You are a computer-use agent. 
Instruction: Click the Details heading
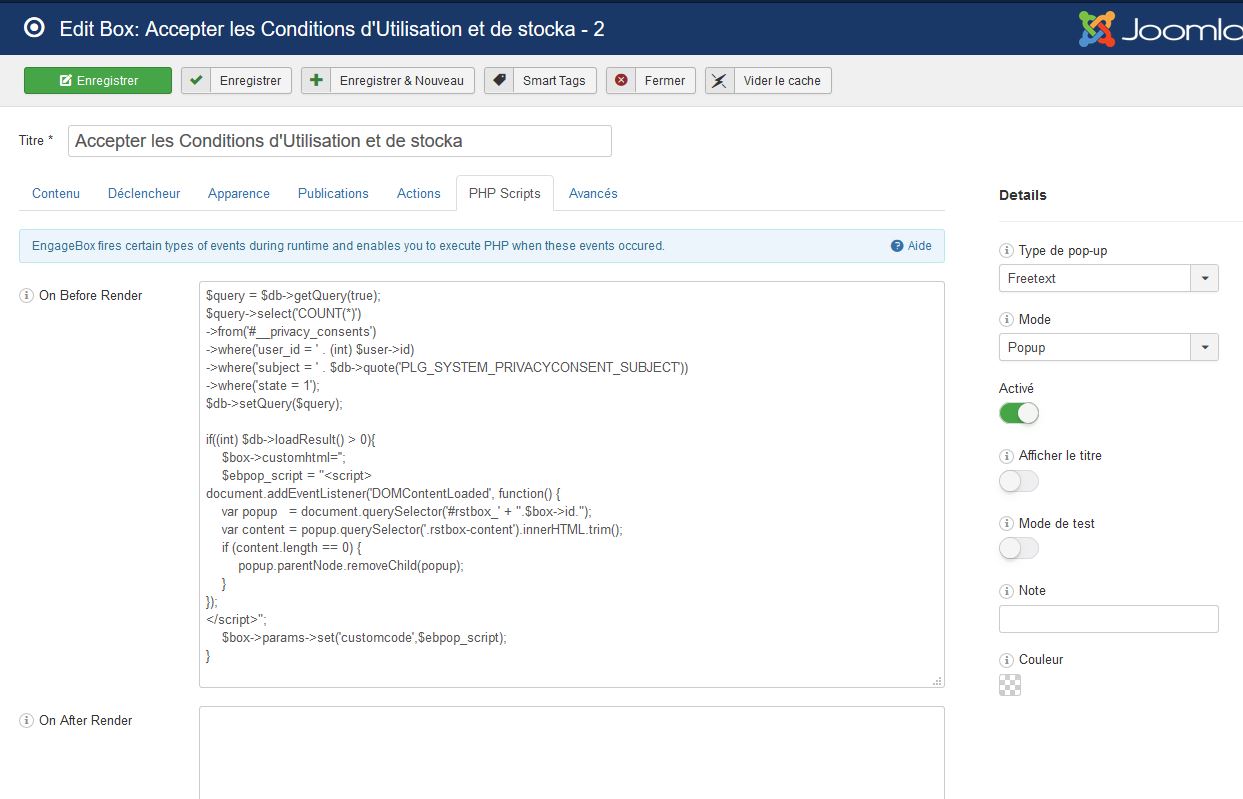pos(1023,195)
